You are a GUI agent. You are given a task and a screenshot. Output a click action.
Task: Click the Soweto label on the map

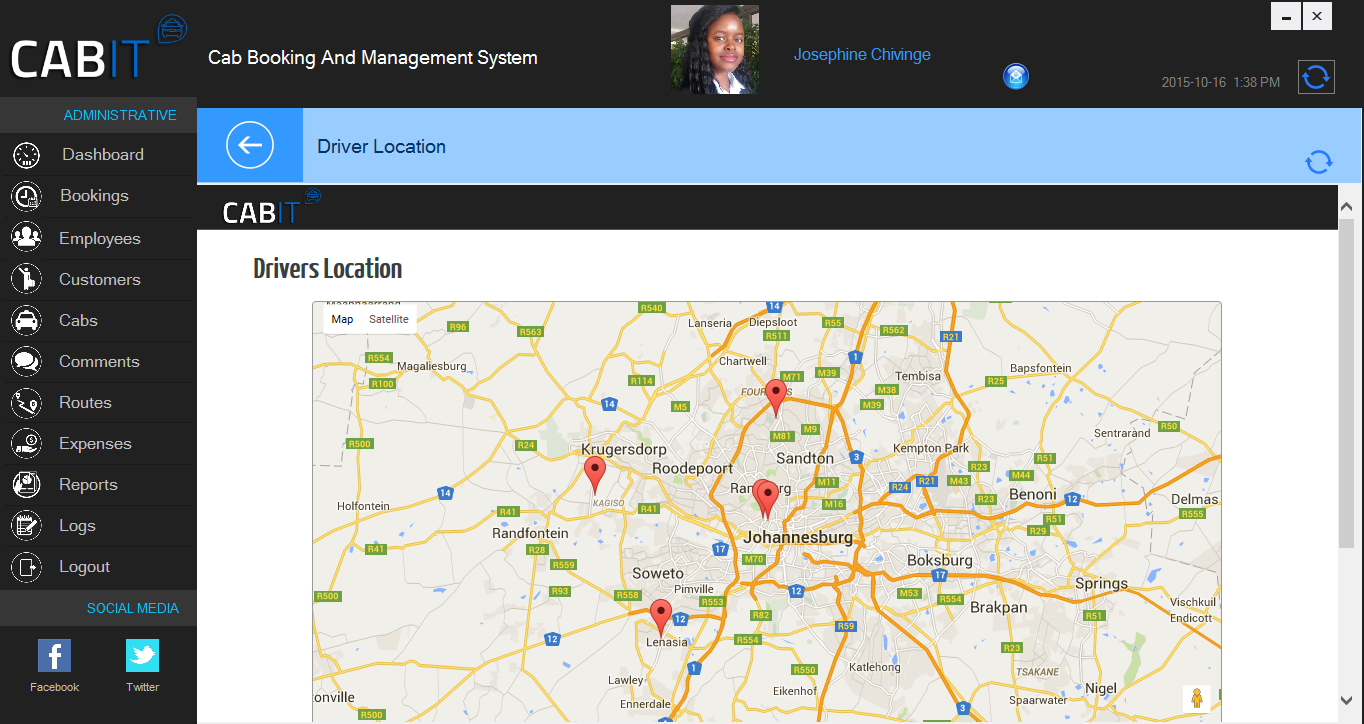(x=658, y=573)
